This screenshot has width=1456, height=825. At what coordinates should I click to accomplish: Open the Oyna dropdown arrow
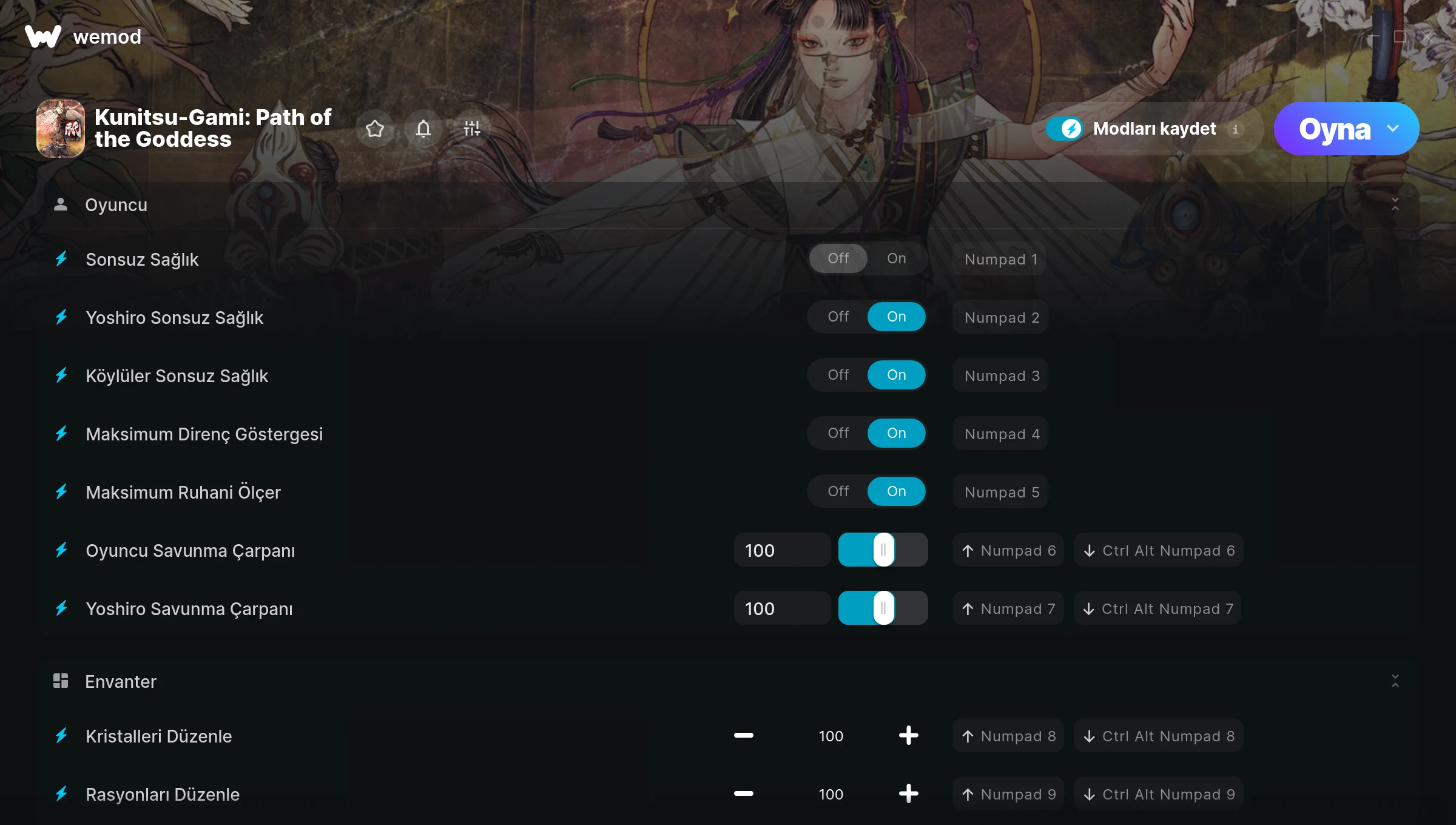[x=1393, y=129]
